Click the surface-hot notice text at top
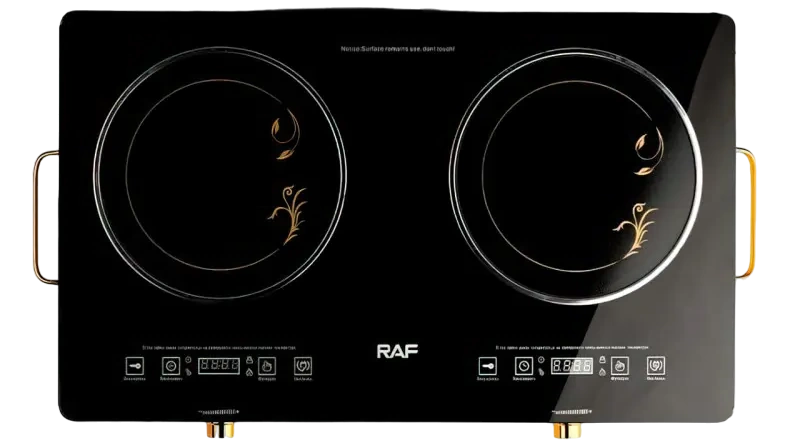 coord(397,49)
